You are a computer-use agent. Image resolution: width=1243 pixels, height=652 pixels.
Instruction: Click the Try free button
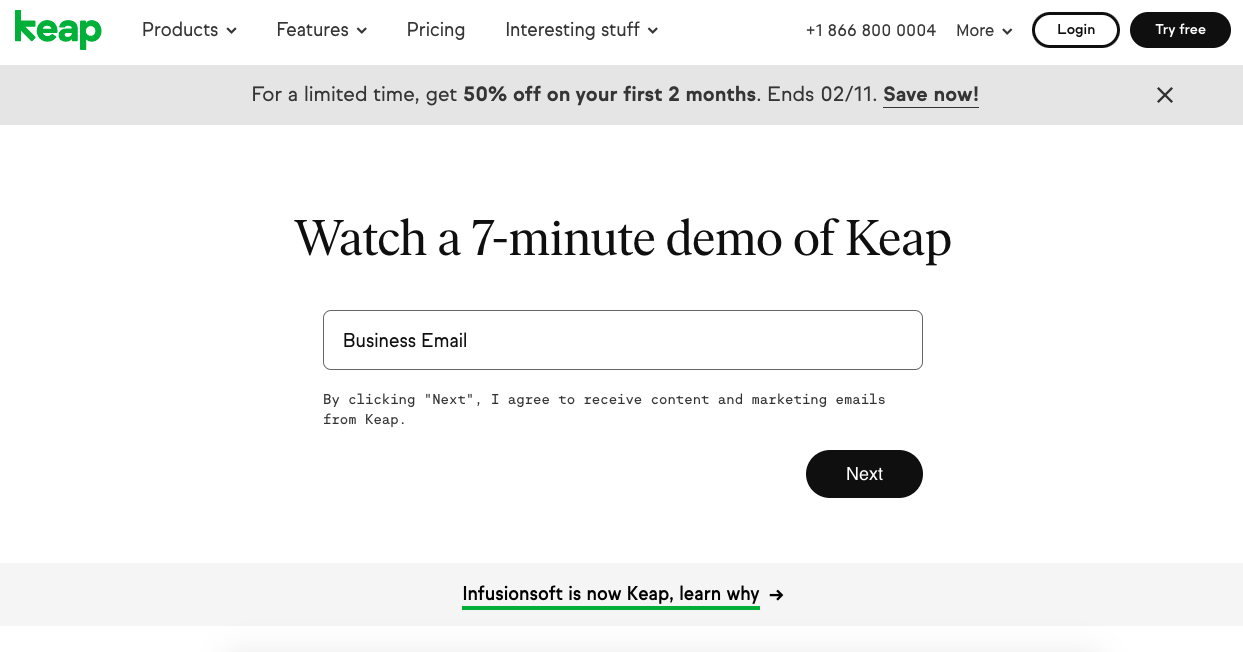point(1180,30)
